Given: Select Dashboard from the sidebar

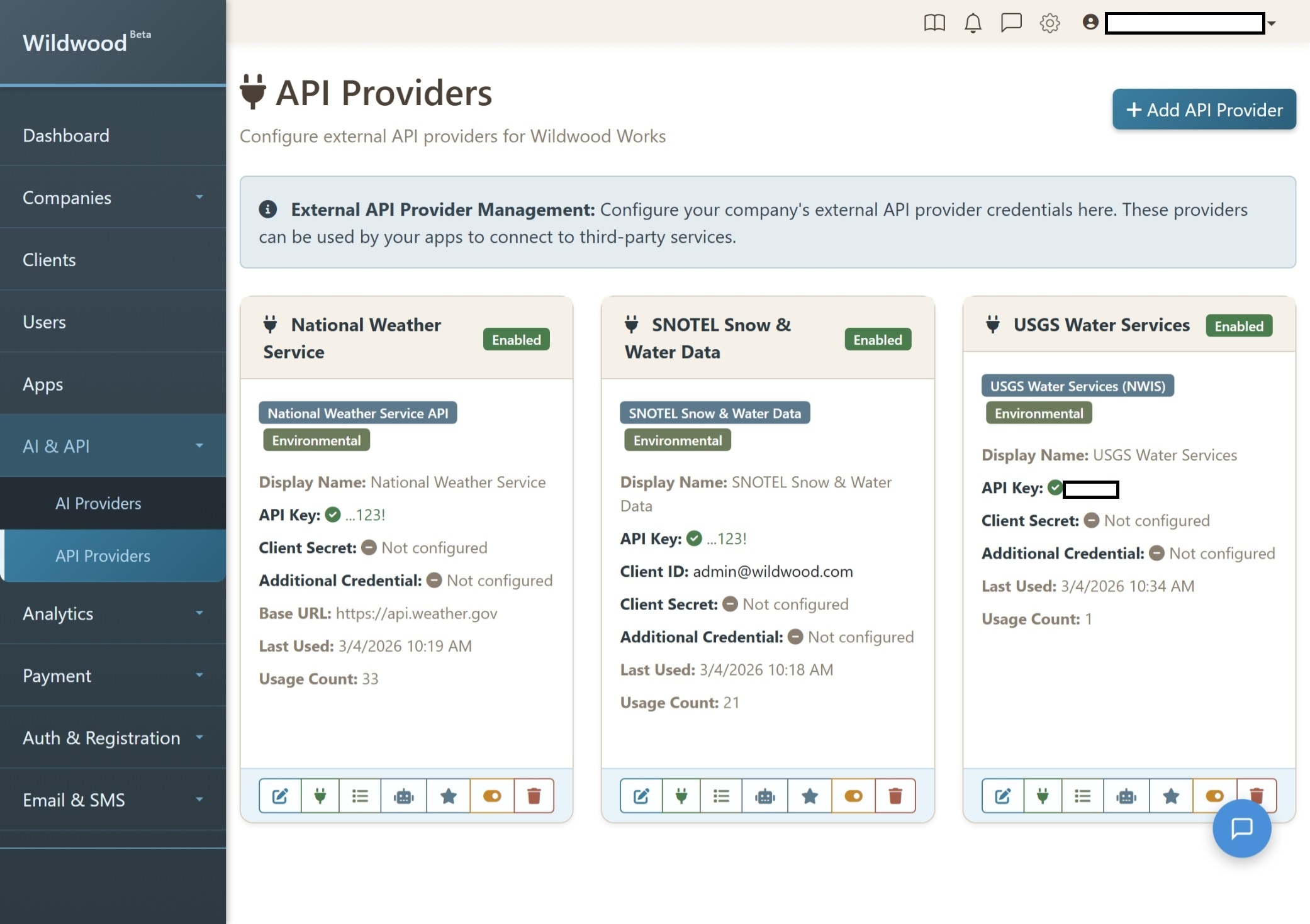Looking at the screenshot, I should [66, 135].
